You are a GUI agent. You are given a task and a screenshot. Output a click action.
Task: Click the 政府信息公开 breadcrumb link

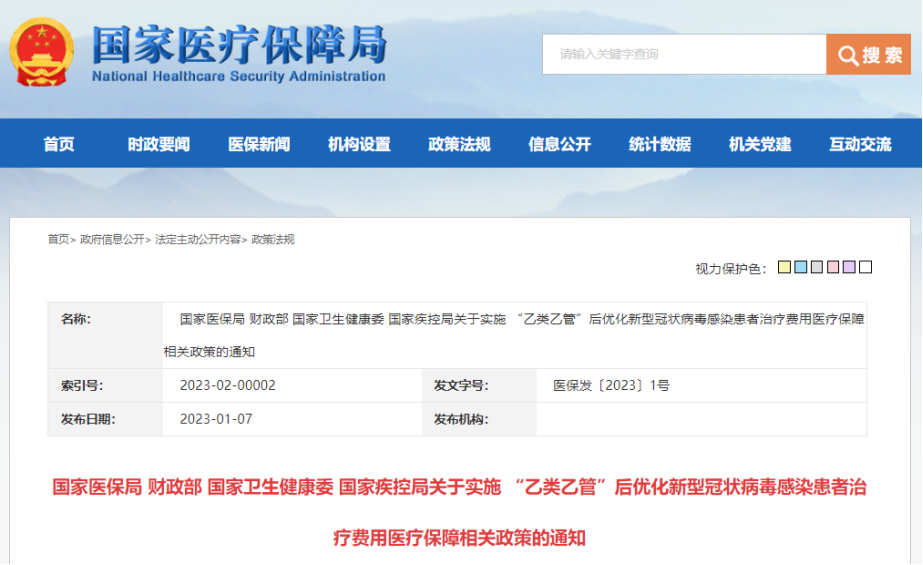pos(112,239)
